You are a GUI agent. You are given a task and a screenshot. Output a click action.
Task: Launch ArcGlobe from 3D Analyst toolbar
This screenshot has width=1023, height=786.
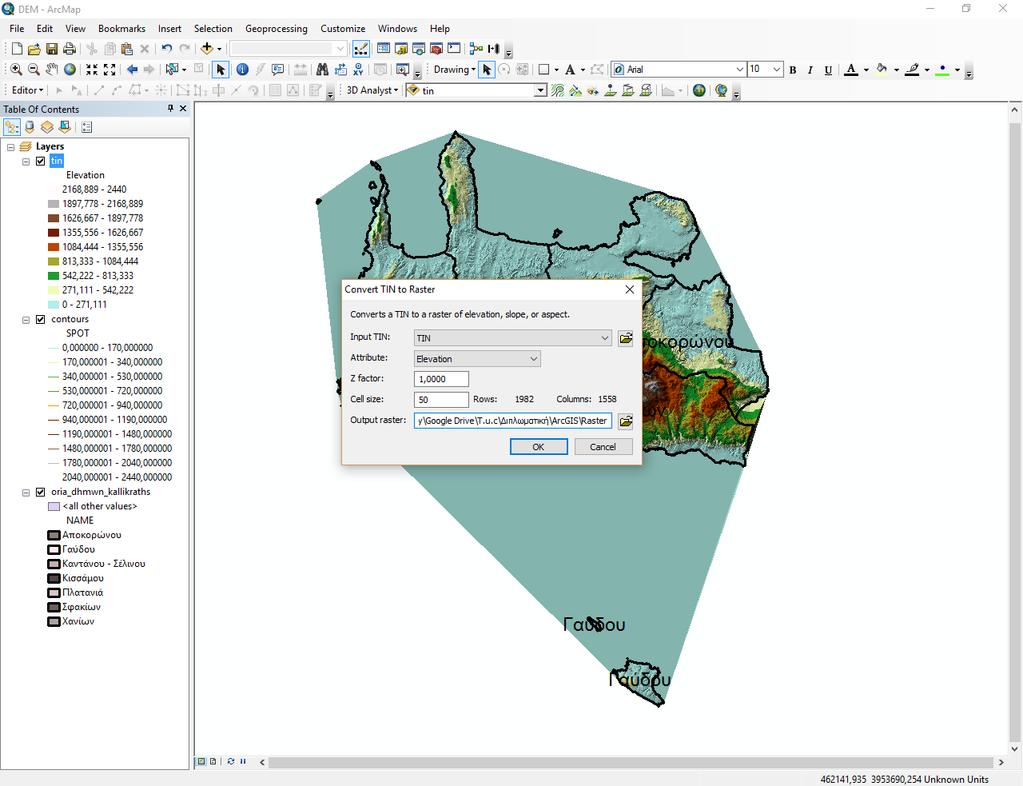tap(721, 91)
